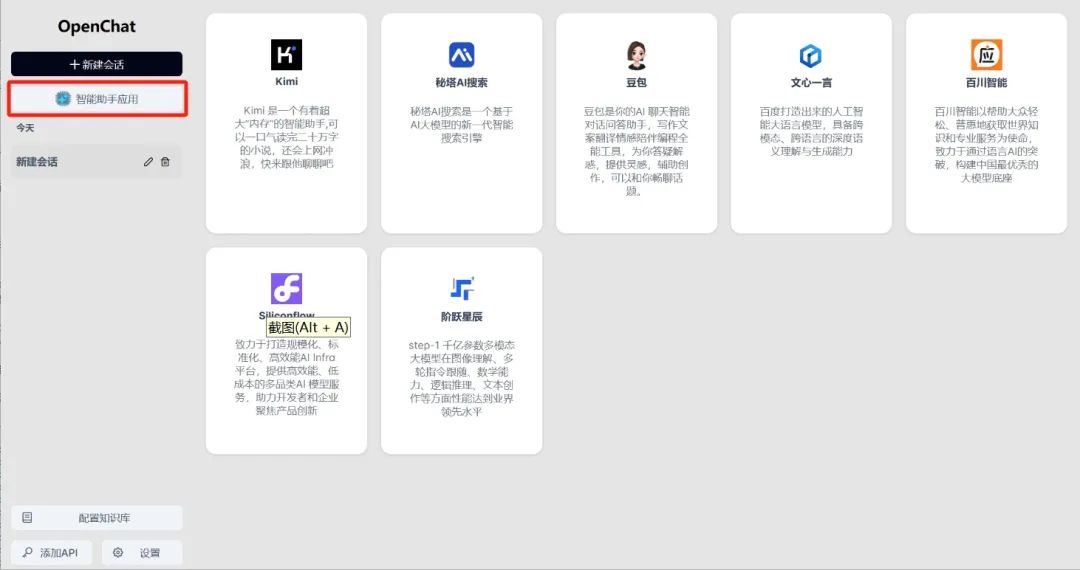Click the Siliconflow logo icon
1080x570 pixels.
point(287,288)
